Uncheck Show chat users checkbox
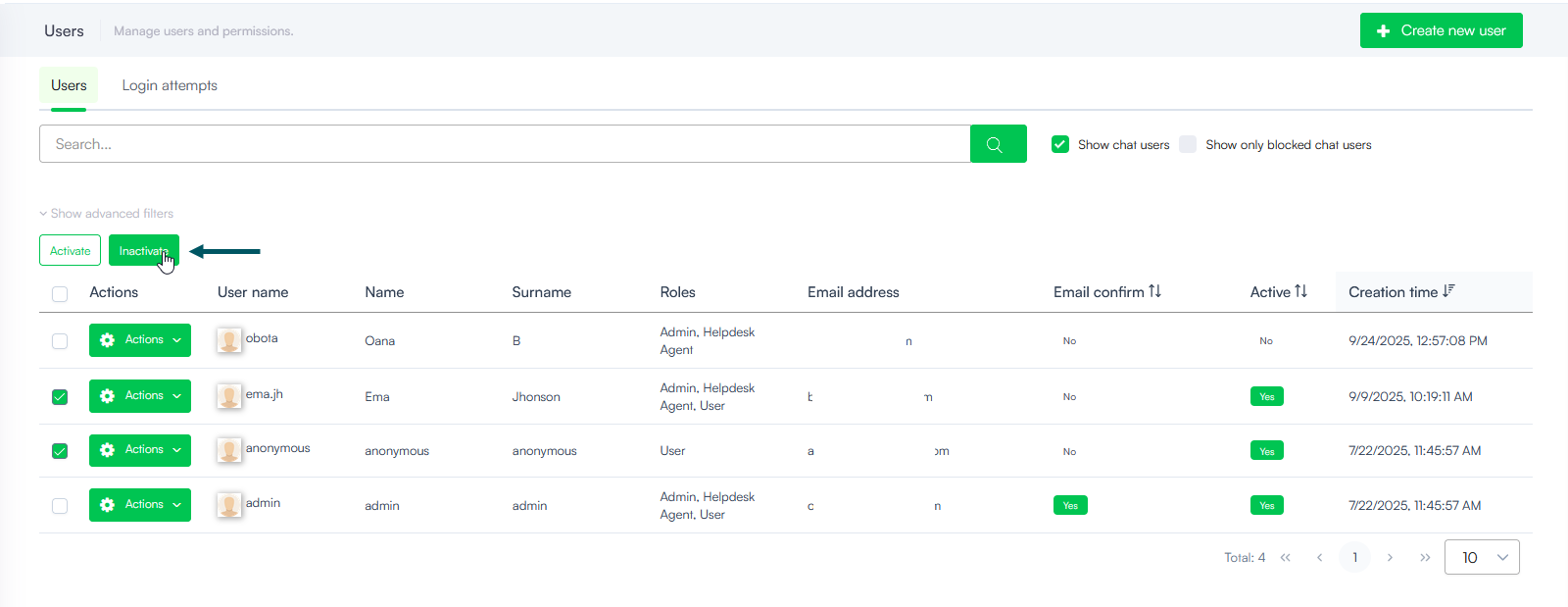Viewport: 1568px width, 607px height. pos(1060,144)
